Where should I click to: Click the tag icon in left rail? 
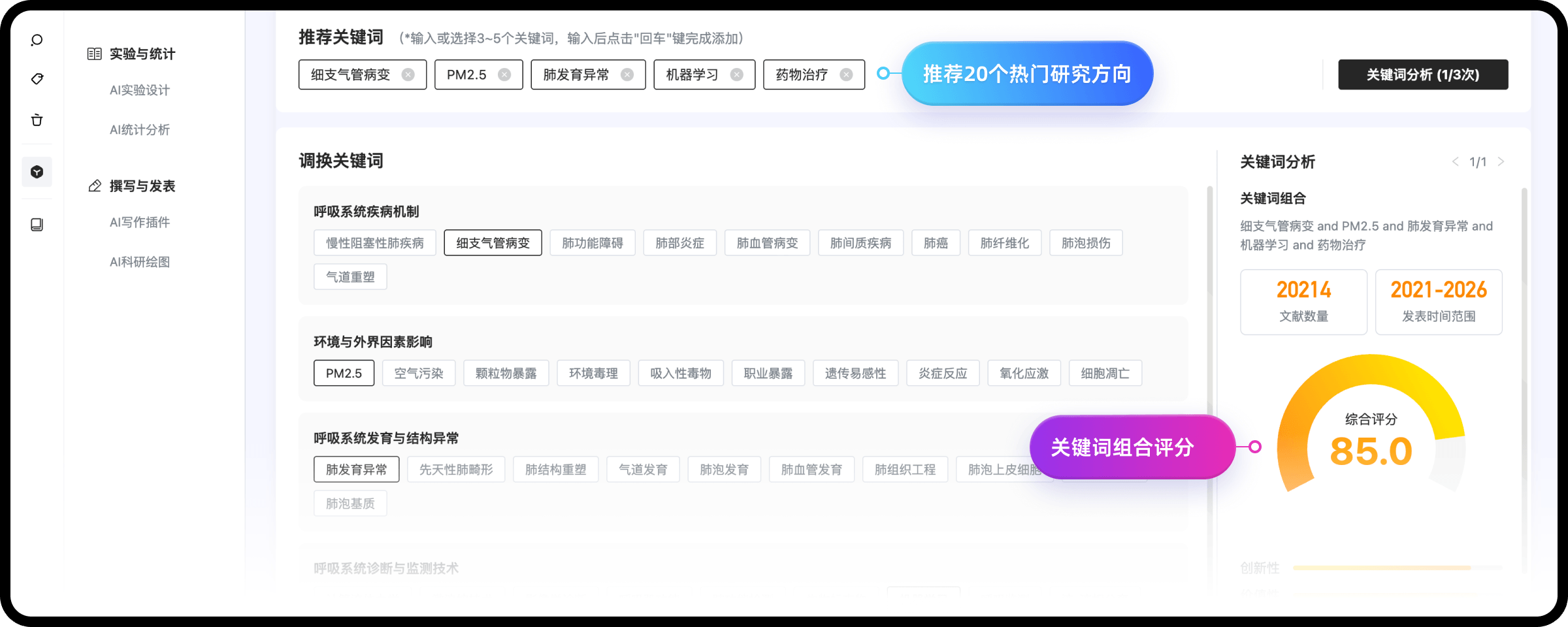pos(37,79)
